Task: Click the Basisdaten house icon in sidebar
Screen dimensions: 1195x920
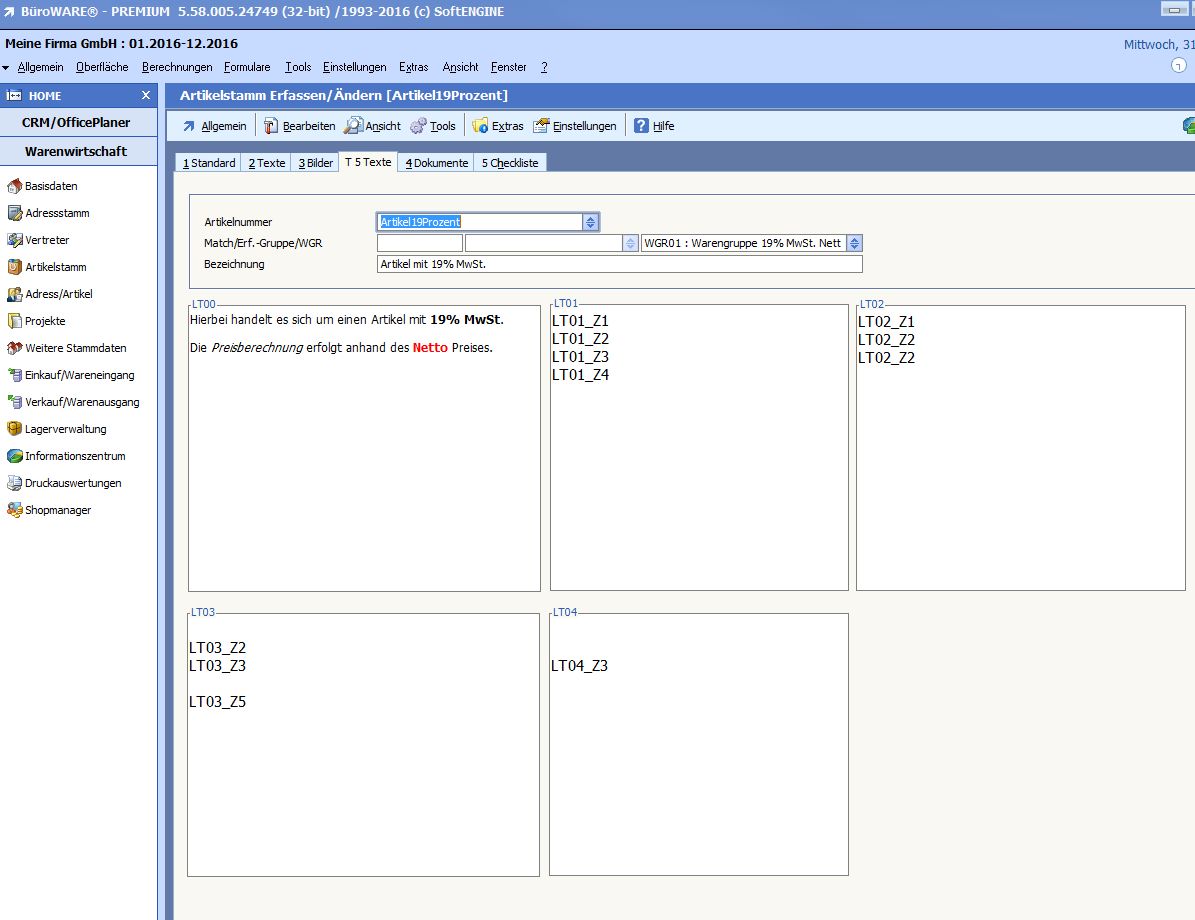Action: point(14,186)
